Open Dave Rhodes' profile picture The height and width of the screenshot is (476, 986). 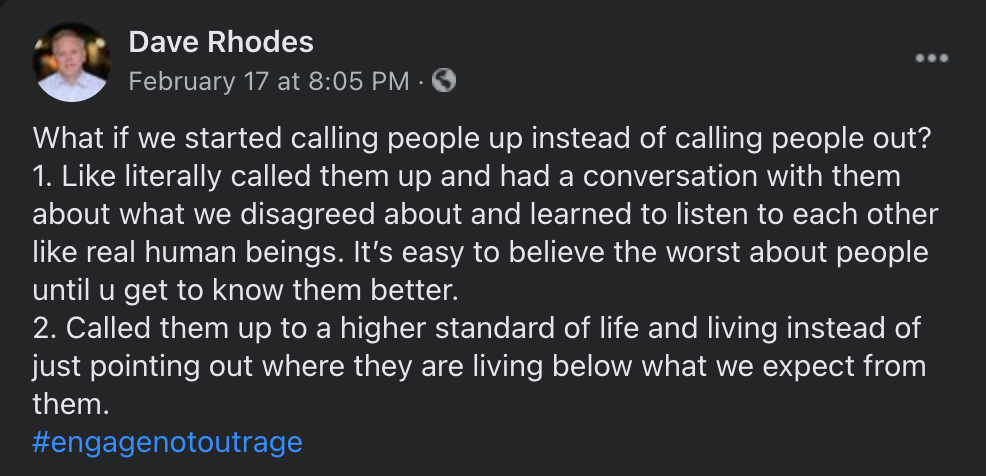tap(70, 62)
